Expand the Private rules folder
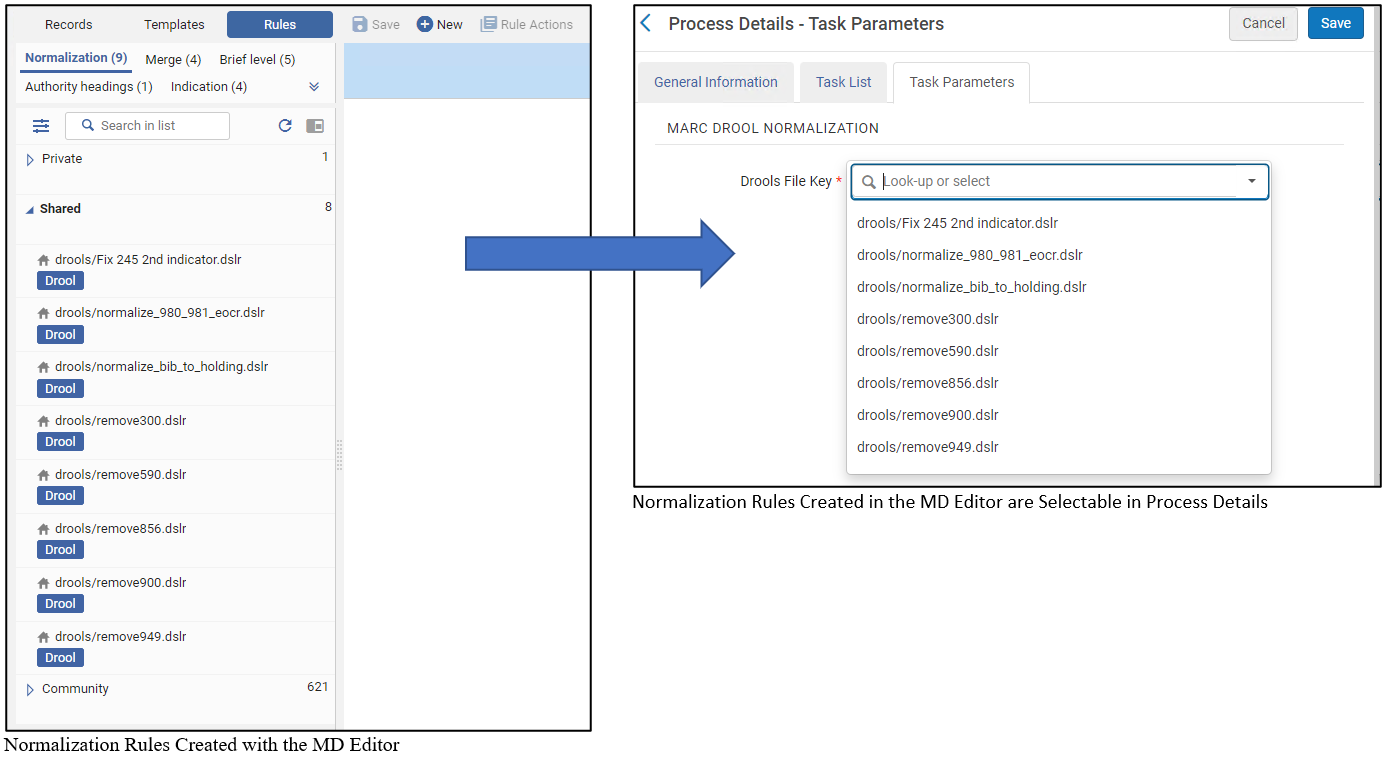 pos(30,159)
